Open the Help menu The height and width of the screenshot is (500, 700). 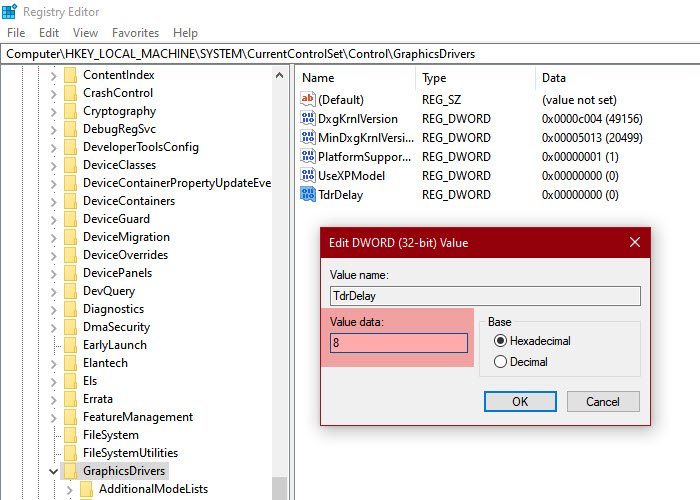coord(185,33)
